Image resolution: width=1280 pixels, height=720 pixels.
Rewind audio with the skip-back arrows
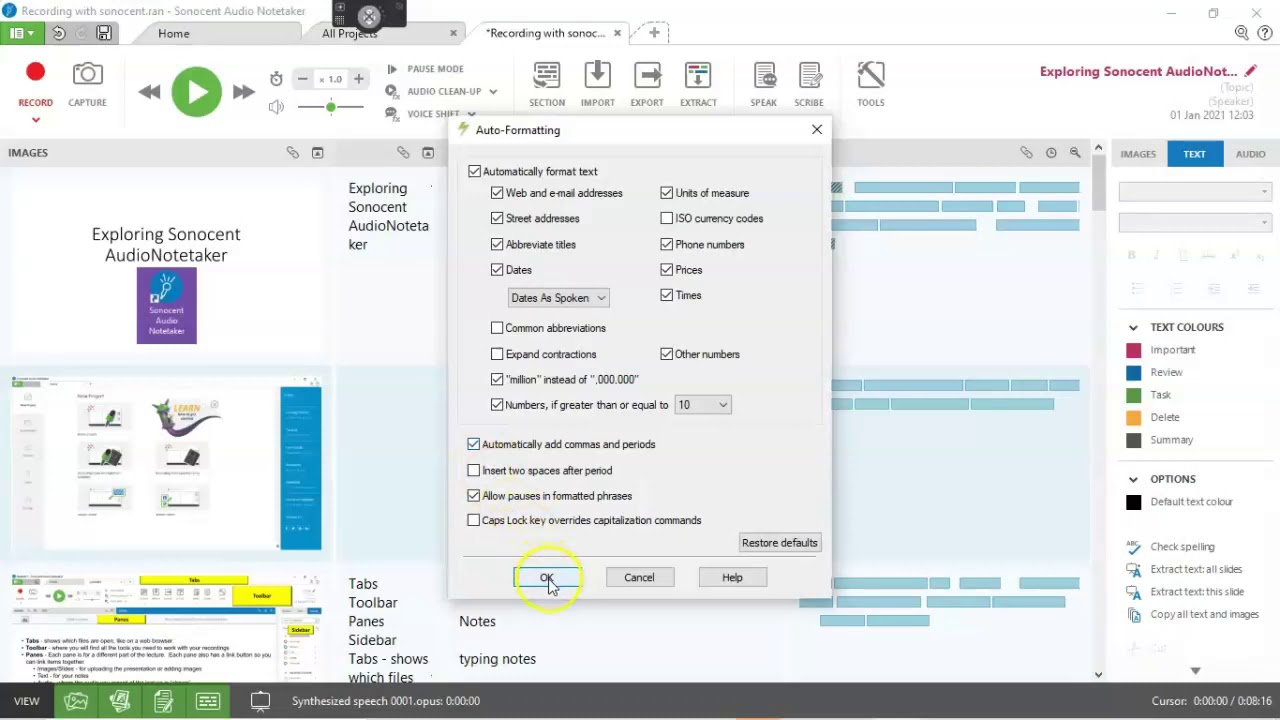pos(150,92)
